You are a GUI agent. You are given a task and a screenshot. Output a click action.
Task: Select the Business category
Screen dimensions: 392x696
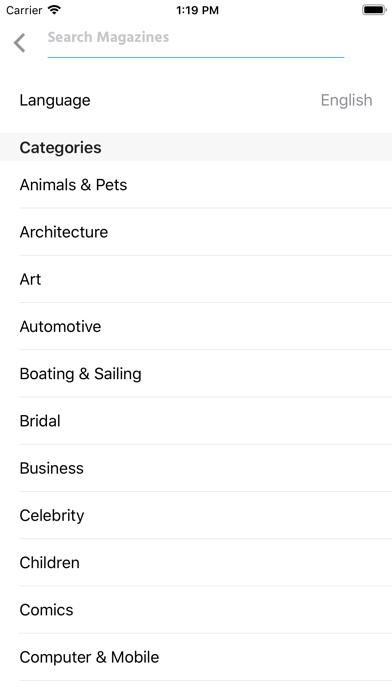(x=196, y=468)
